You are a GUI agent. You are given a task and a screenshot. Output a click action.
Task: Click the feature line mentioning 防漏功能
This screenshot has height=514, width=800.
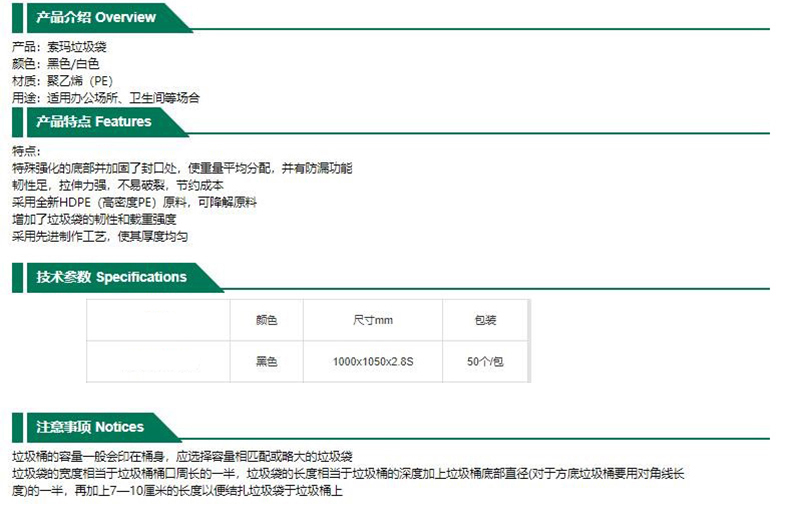(181, 168)
